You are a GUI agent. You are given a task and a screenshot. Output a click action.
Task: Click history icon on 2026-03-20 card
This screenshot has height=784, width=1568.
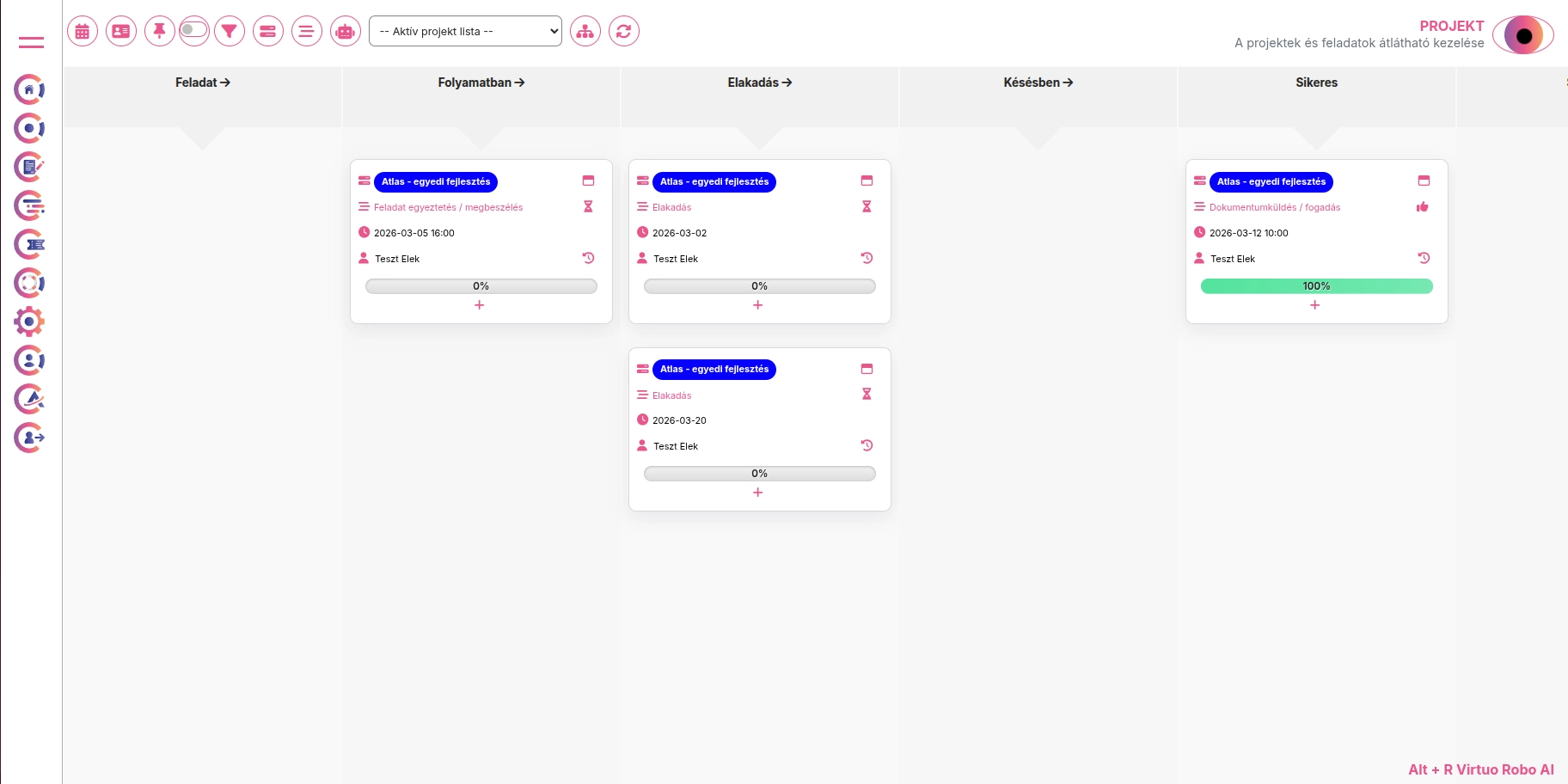(867, 445)
